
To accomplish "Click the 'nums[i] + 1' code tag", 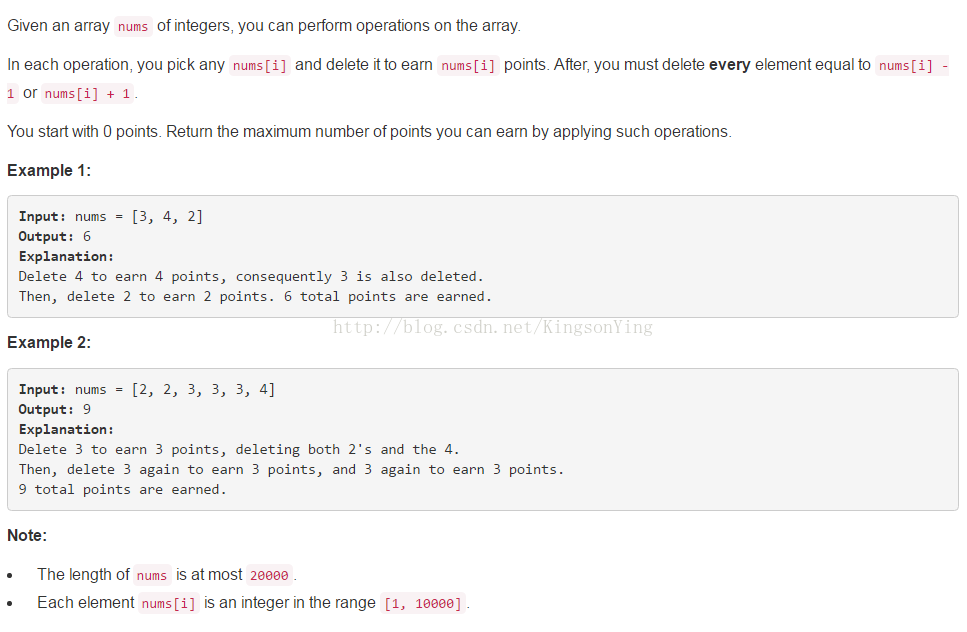I will click(x=88, y=94).
